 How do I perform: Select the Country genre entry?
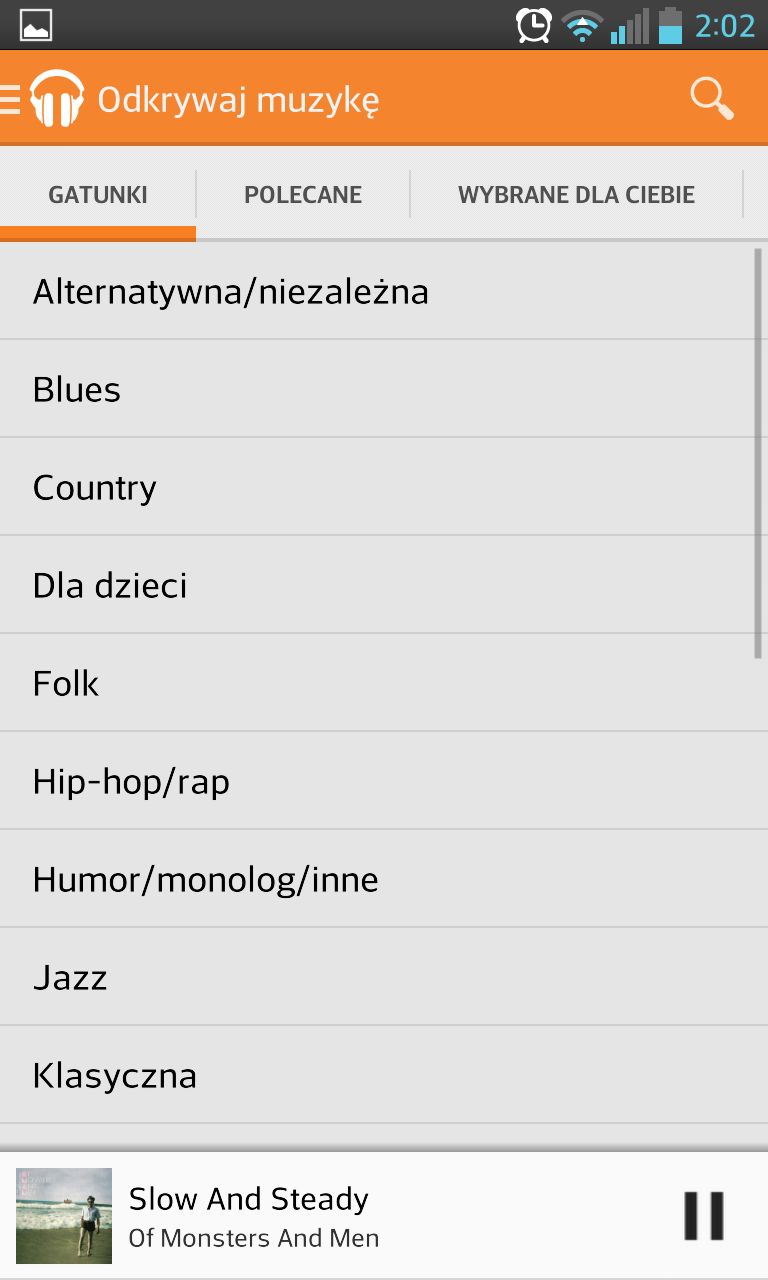pos(95,487)
